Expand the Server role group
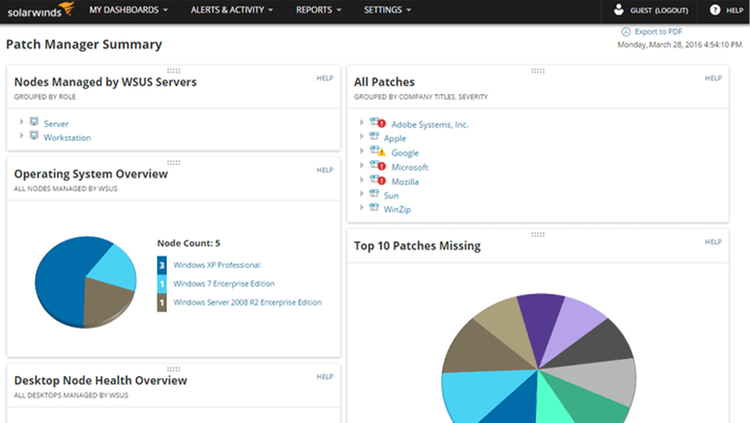750x423 pixels. (x=21, y=122)
